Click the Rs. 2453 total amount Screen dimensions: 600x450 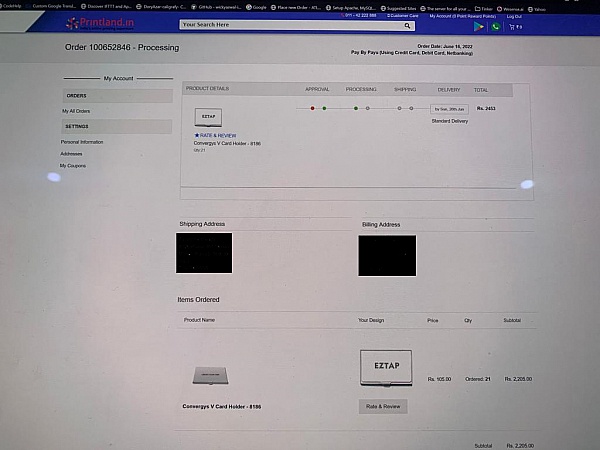click(486, 108)
